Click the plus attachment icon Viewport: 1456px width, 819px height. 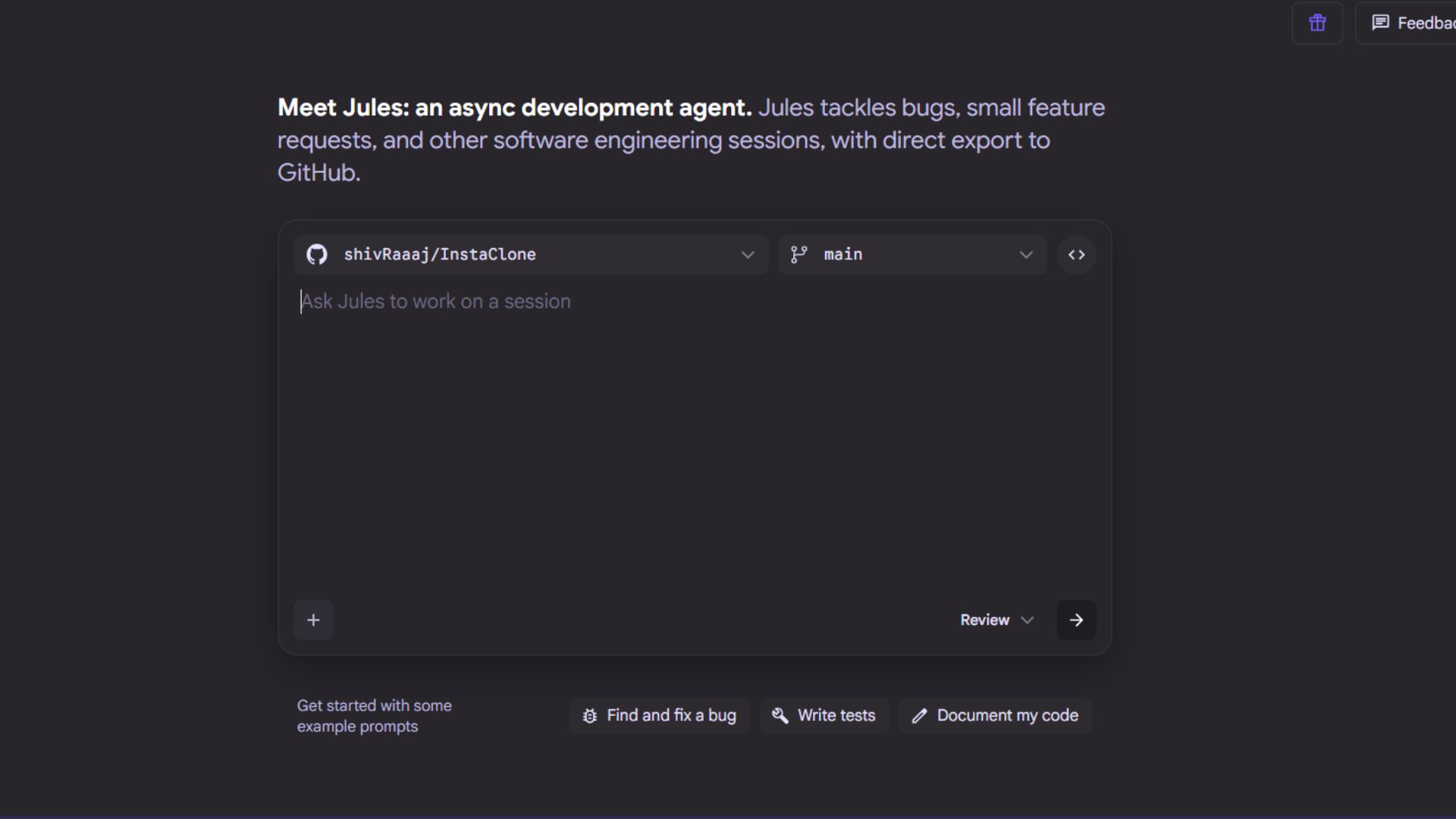313,620
